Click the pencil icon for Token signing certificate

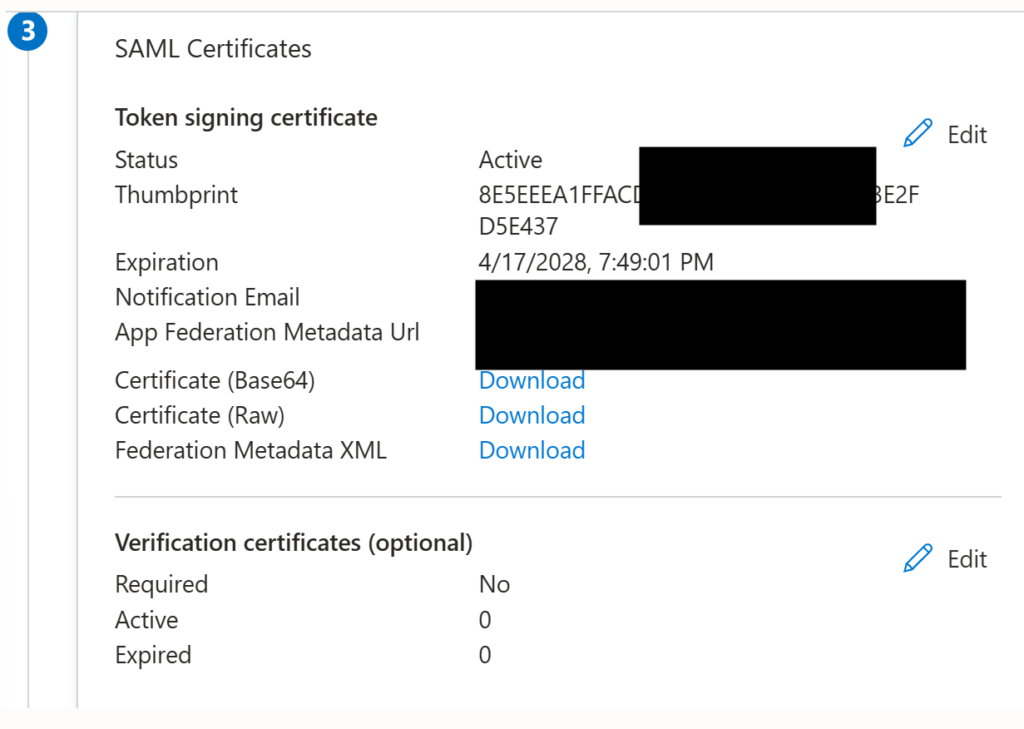918,133
